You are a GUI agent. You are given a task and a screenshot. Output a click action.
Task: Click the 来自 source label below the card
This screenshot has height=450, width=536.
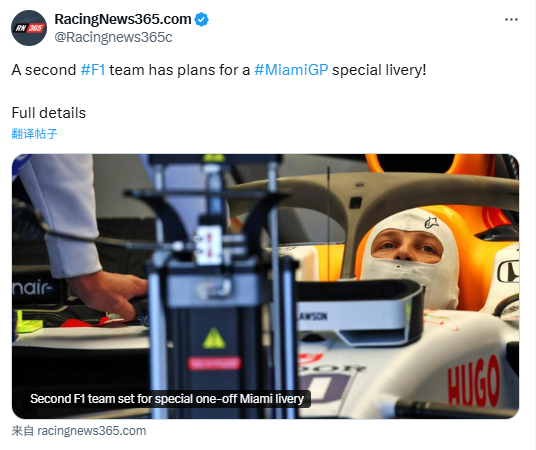coord(23,431)
